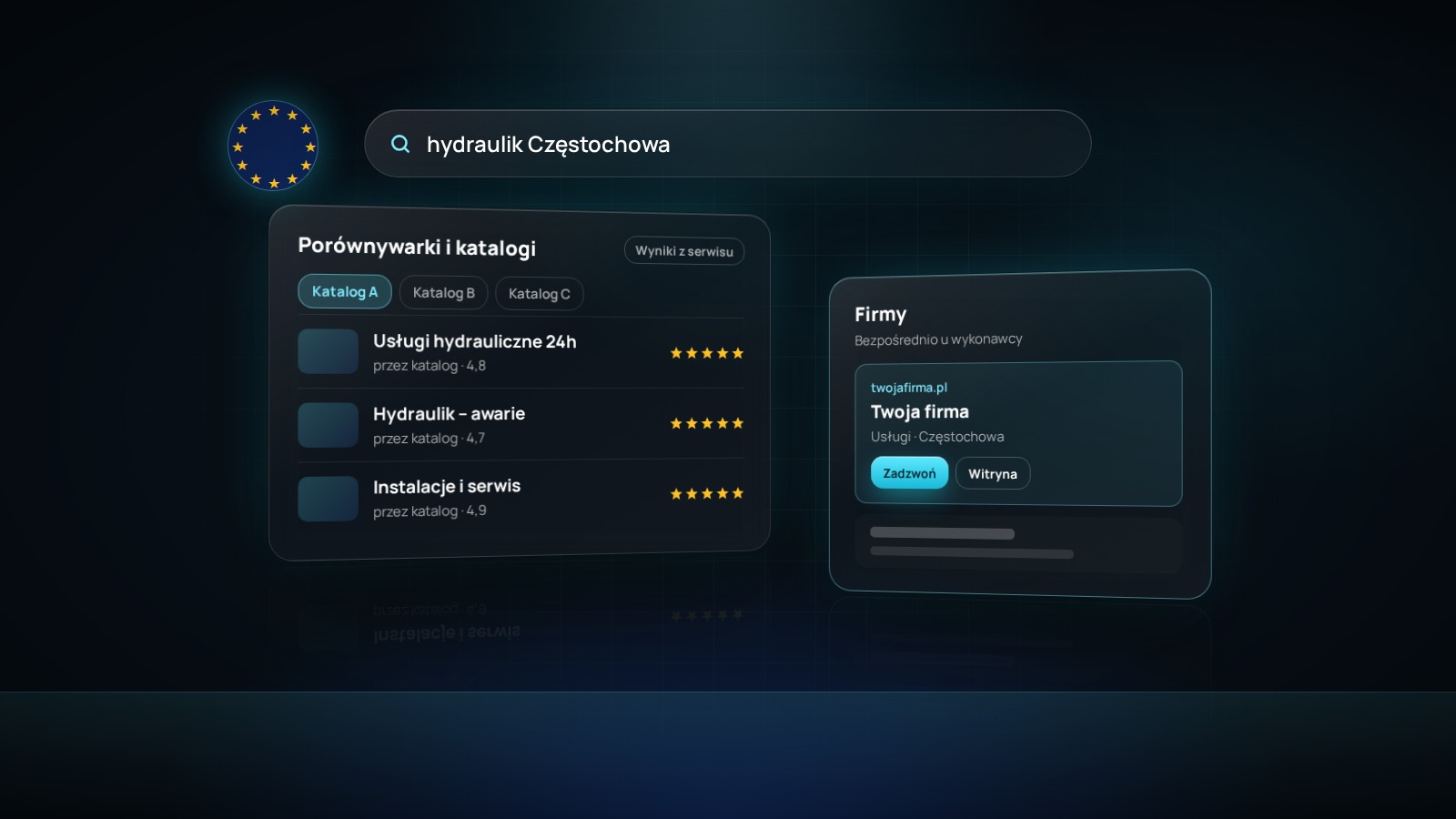The width and height of the screenshot is (1456, 819).
Task: Click the star rating for Usługi hydrauliczne 24h
Action: (x=707, y=353)
